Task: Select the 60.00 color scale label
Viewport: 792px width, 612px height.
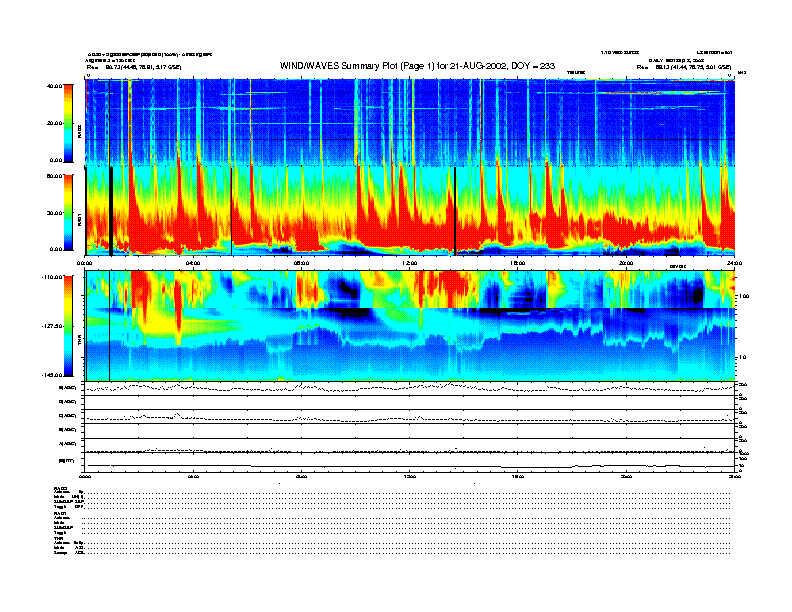Action: coord(55,176)
